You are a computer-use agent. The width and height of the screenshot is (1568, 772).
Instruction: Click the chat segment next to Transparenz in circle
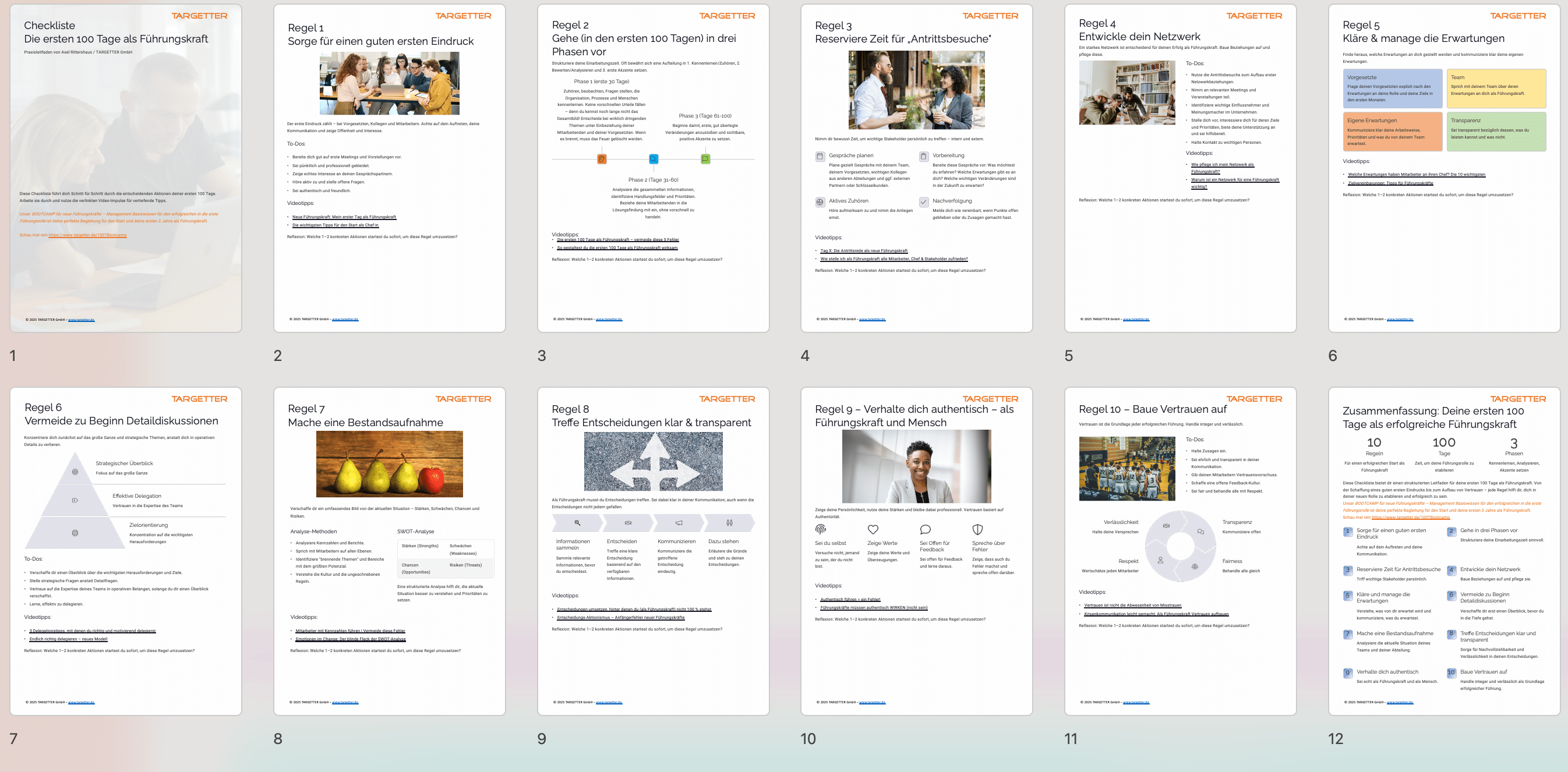click(1201, 531)
